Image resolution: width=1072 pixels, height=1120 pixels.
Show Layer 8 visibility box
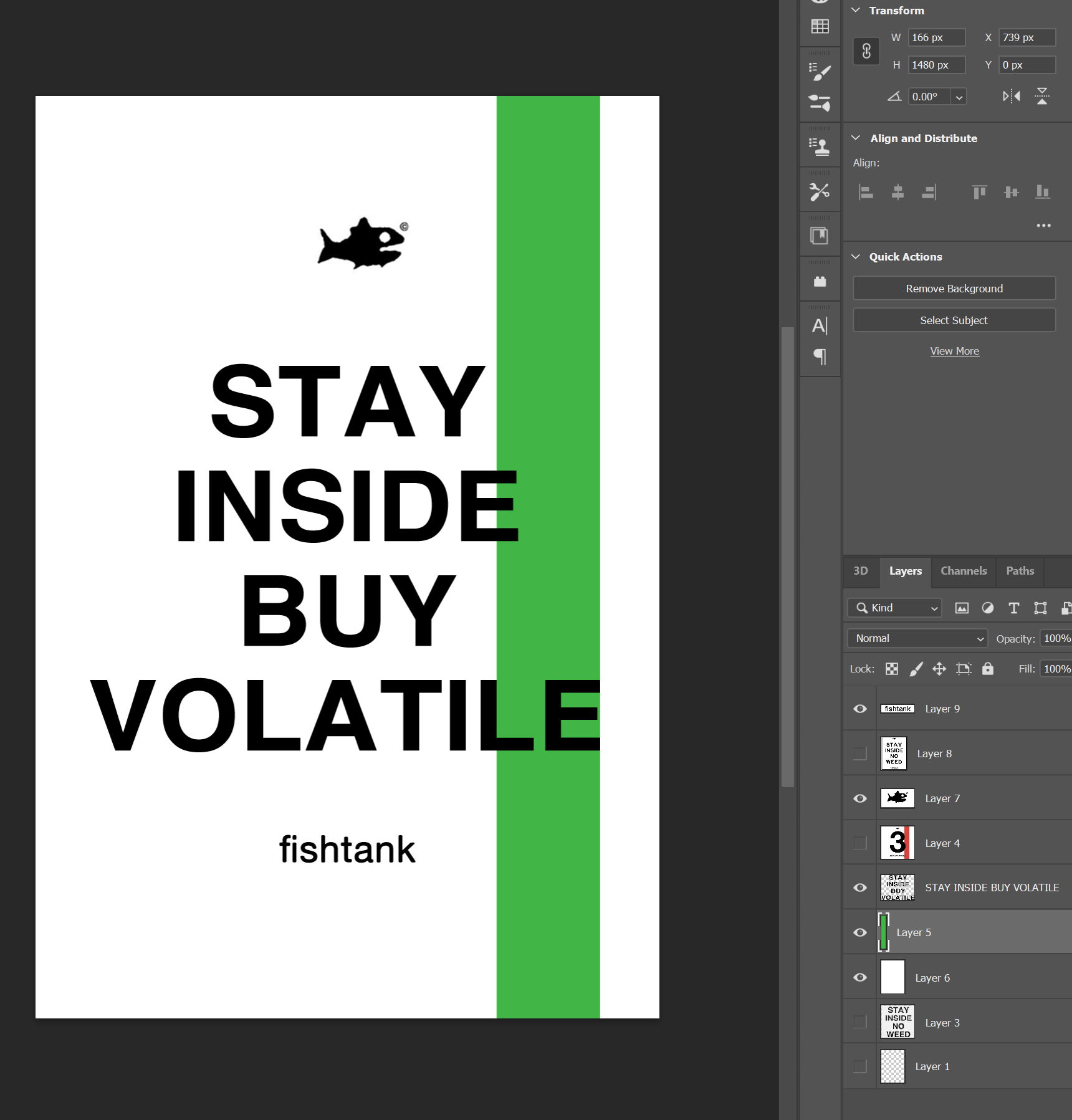(x=860, y=754)
